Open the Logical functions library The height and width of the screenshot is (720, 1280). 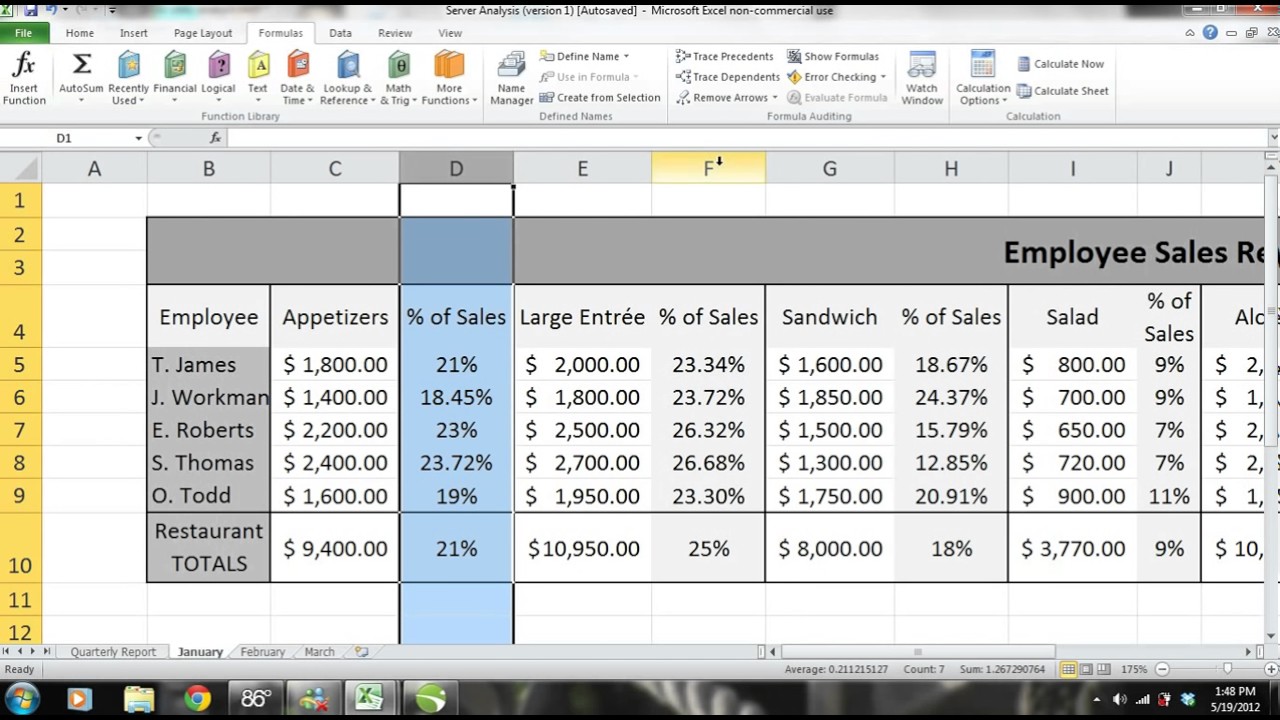(x=218, y=79)
